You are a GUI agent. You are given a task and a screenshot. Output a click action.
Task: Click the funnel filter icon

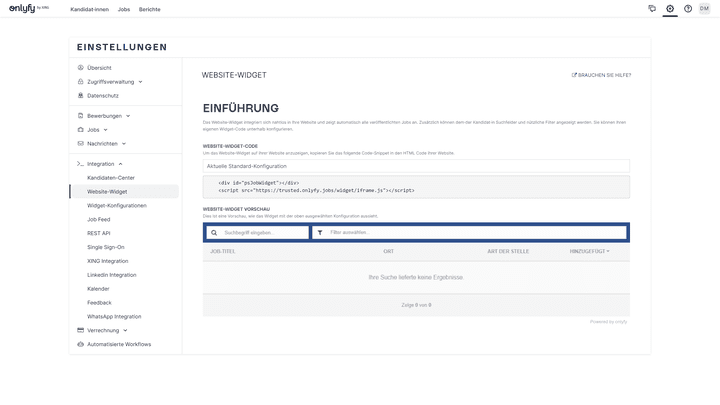click(x=319, y=232)
